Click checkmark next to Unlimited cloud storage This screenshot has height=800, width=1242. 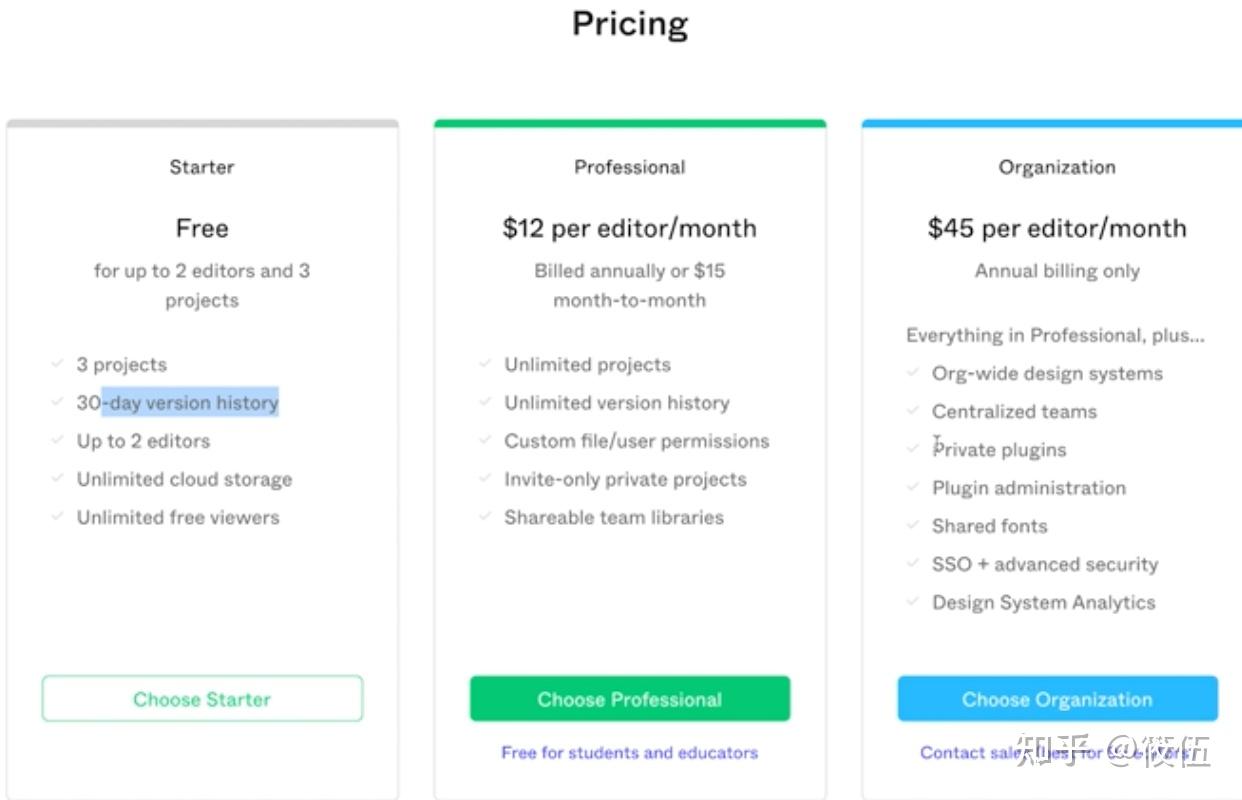tap(57, 479)
